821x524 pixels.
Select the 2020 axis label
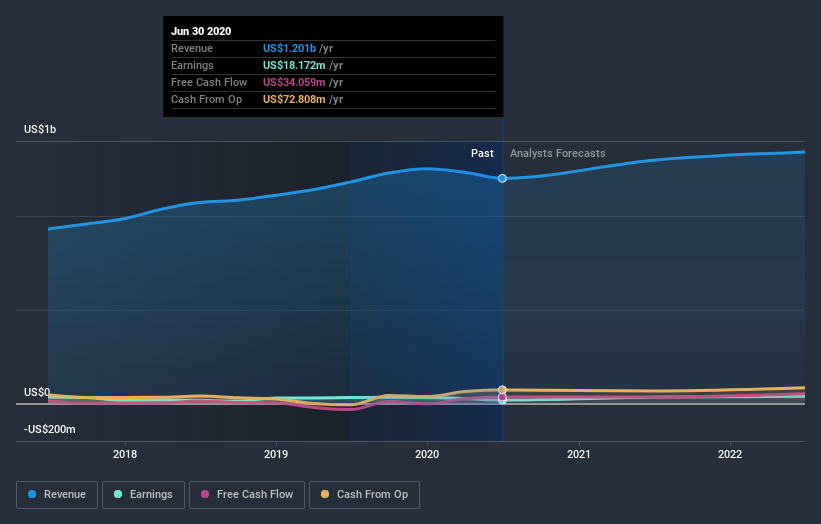pos(427,454)
